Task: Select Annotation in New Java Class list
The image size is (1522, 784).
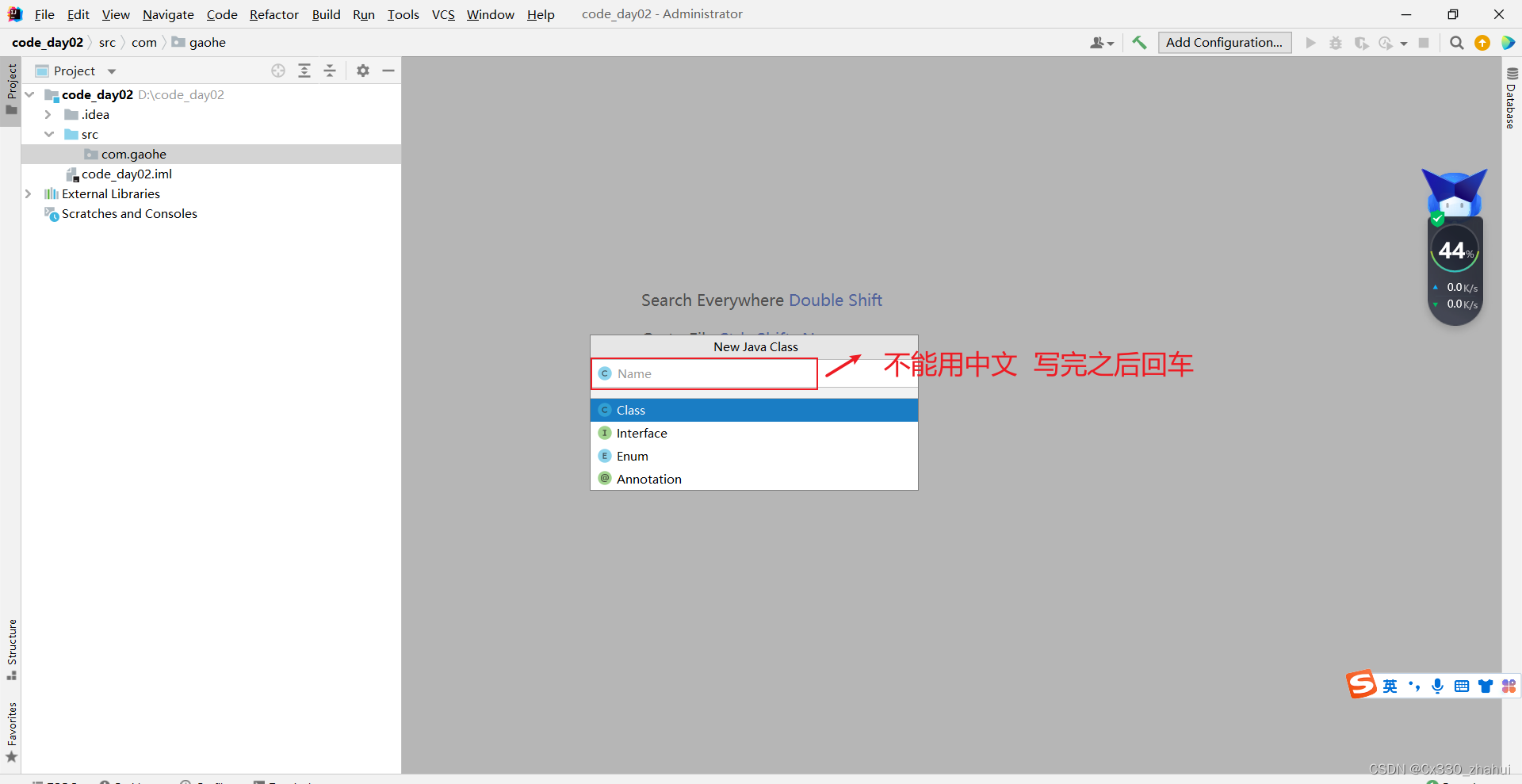Action: click(754, 479)
